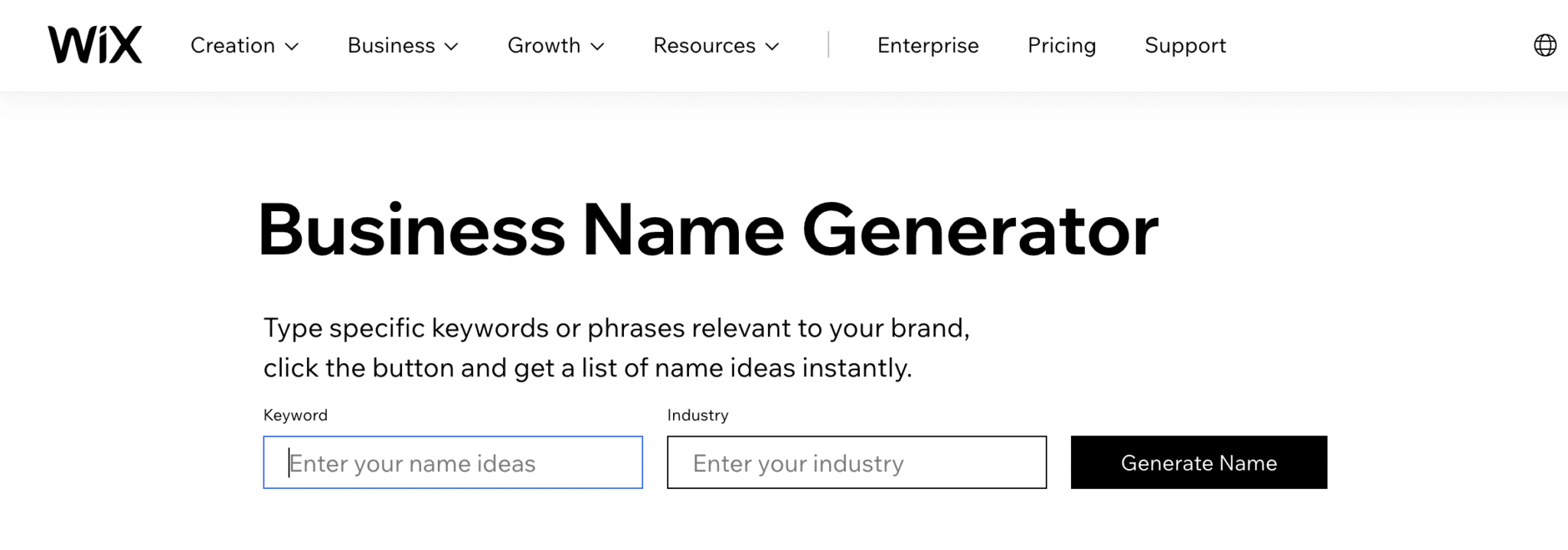1568x550 pixels.
Task: Open the Support link
Action: tap(1184, 46)
